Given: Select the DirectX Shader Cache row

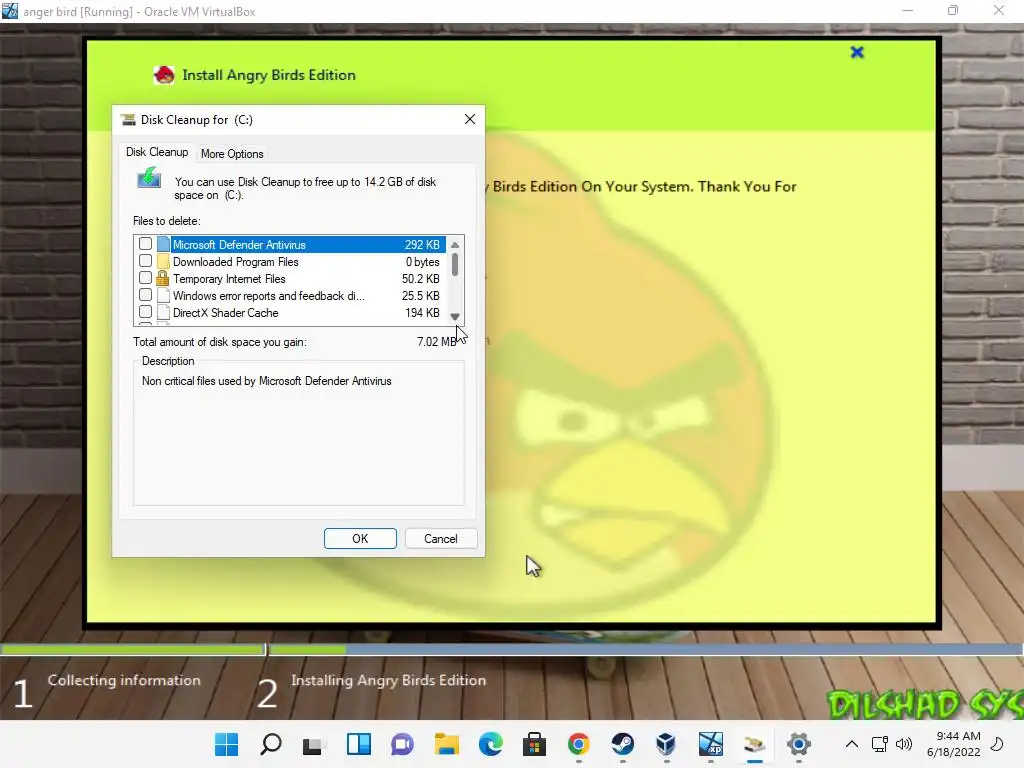Looking at the screenshot, I should pyautogui.click(x=290, y=313).
